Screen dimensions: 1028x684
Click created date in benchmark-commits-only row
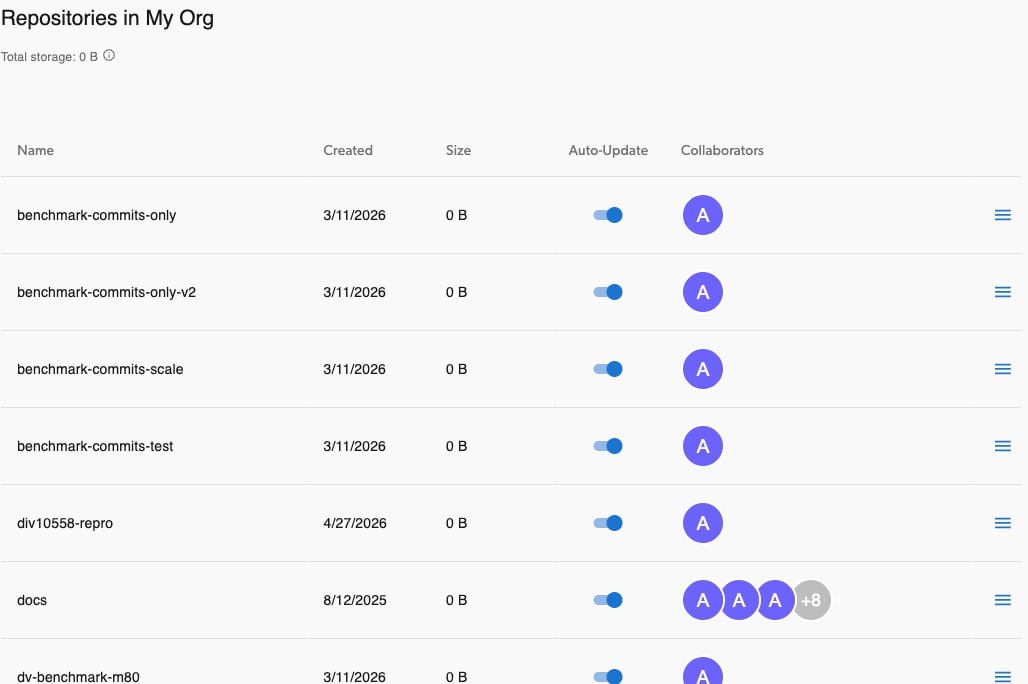tap(354, 215)
